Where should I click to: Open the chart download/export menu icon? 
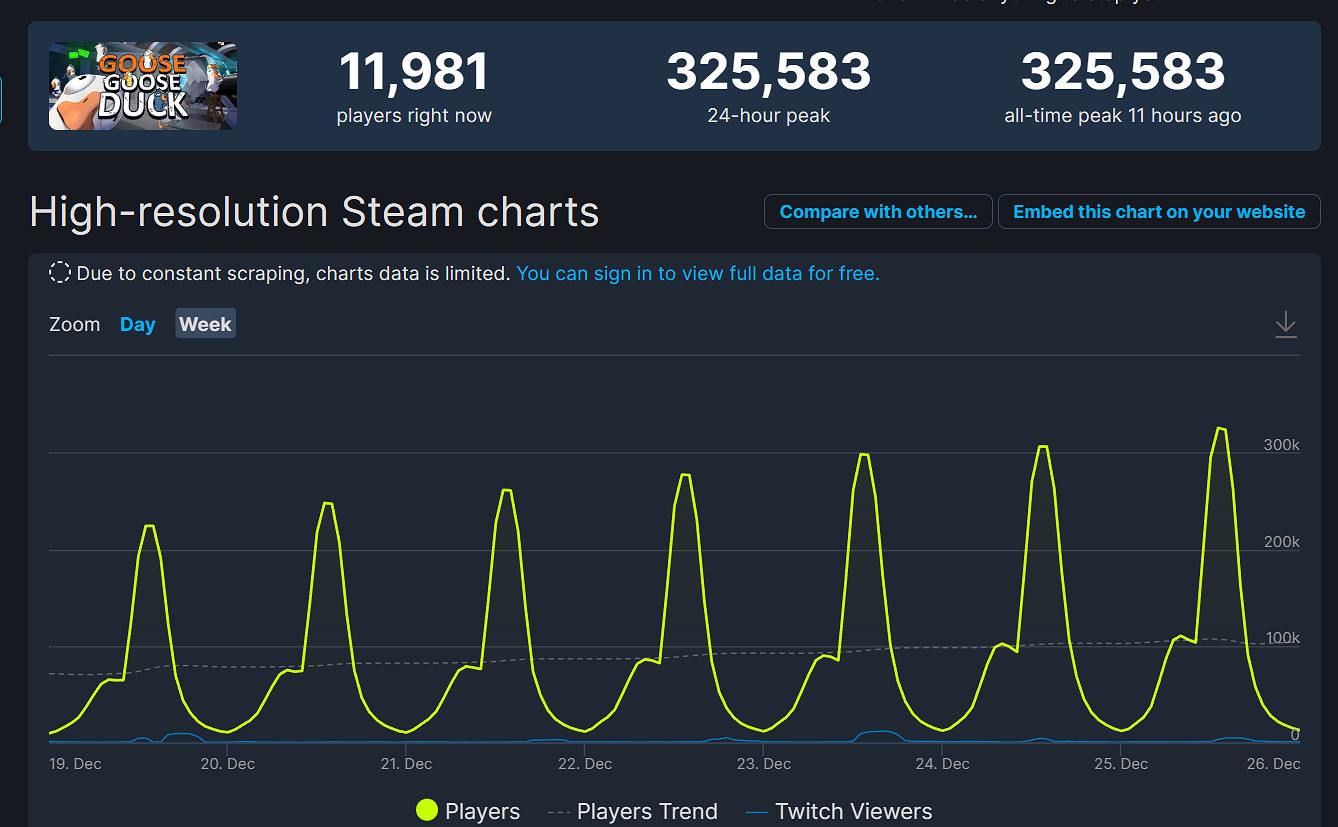[x=1285, y=325]
